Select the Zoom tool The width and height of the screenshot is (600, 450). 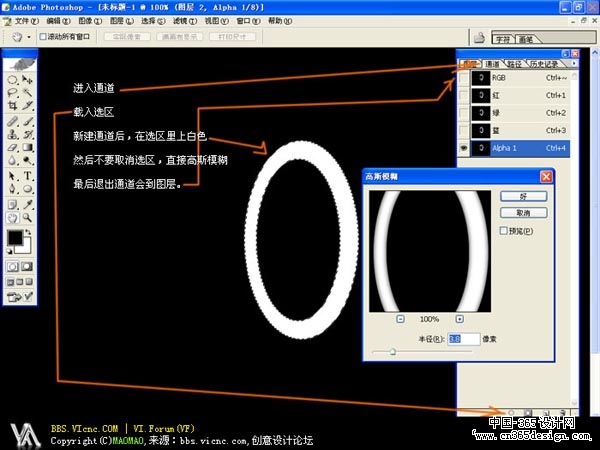pyautogui.click(x=27, y=218)
